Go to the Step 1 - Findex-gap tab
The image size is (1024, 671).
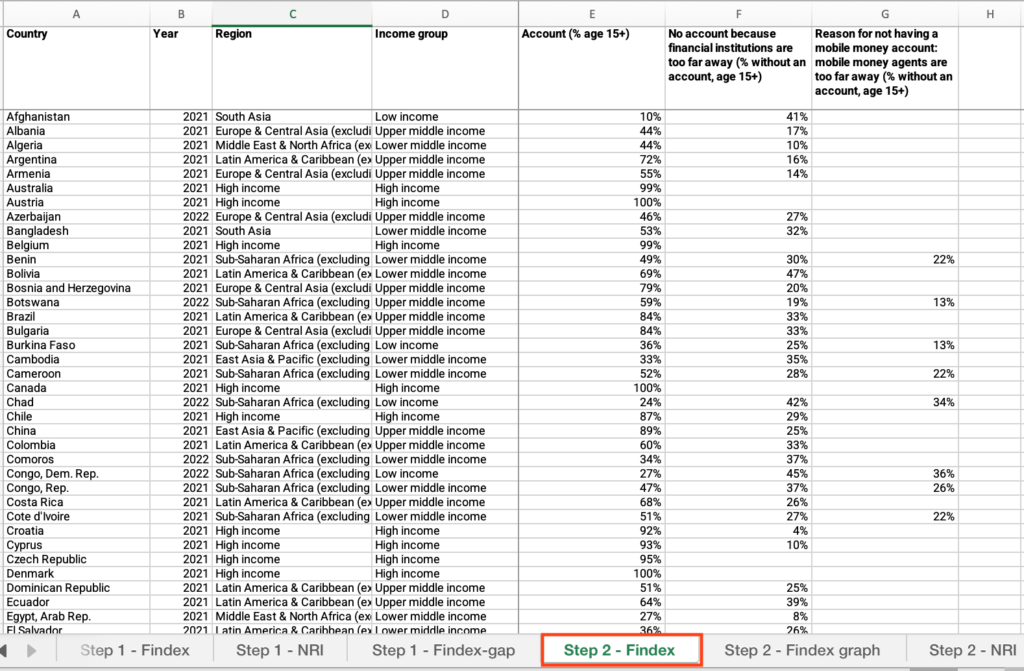pos(443,650)
